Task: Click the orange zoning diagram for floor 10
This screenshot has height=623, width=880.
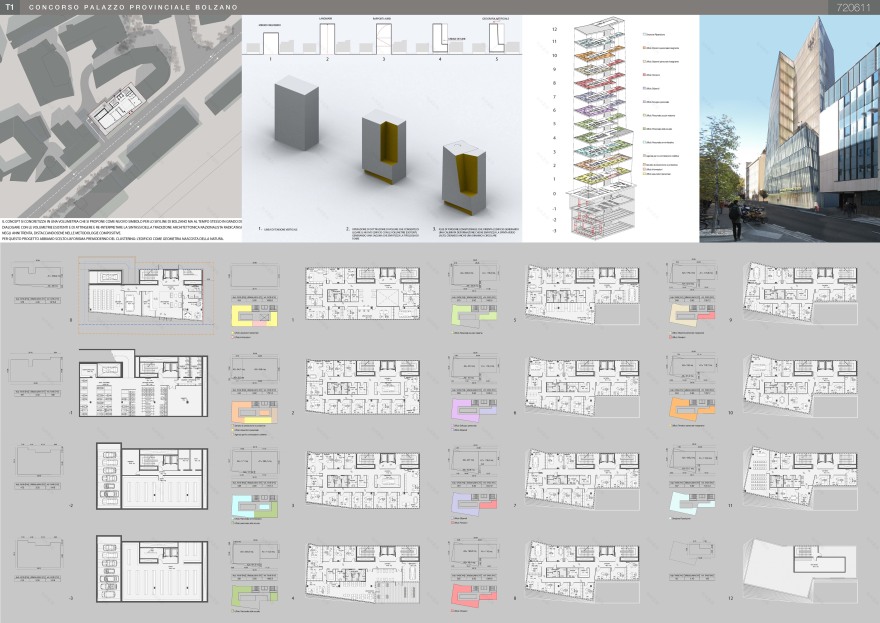Action: click(x=693, y=410)
